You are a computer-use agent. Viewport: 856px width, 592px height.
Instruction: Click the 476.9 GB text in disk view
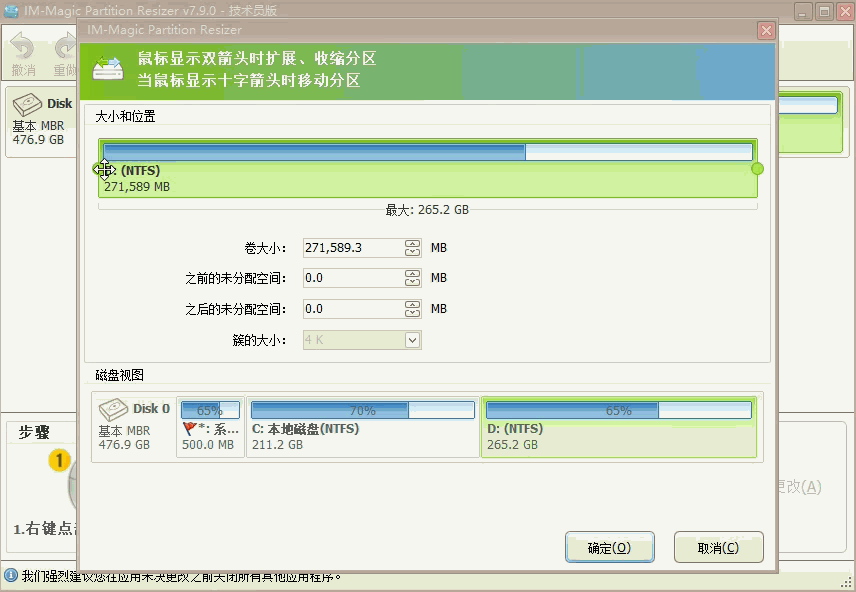tap(124, 445)
